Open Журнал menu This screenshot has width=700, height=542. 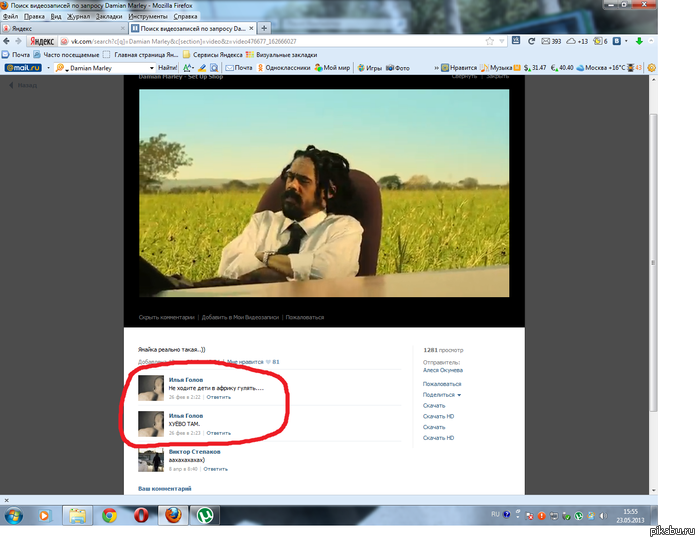pyautogui.click(x=78, y=17)
